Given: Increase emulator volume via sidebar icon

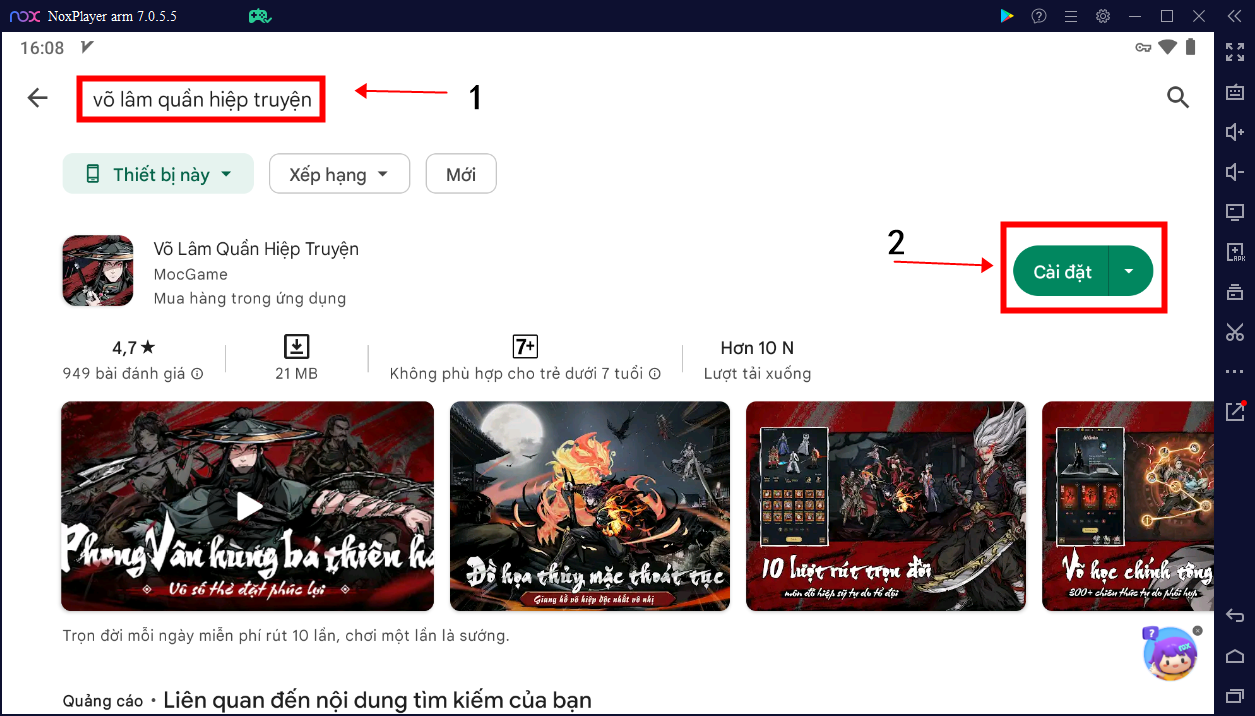Looking at the screenshot, I should (1234, 131).
